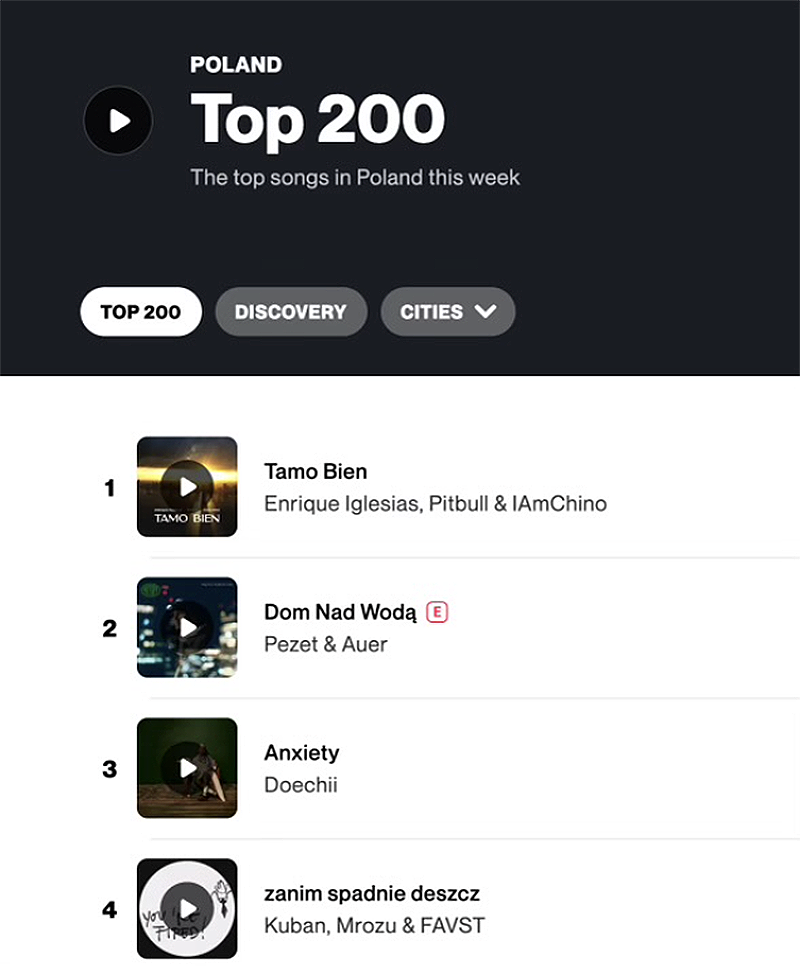Image resolution: width=800 pixels, height=966 pixels.
Task: Click artists Enrique Iglesias, Pitbull & IAmChino
Action: pyautogui.click(x=435, y=504)
